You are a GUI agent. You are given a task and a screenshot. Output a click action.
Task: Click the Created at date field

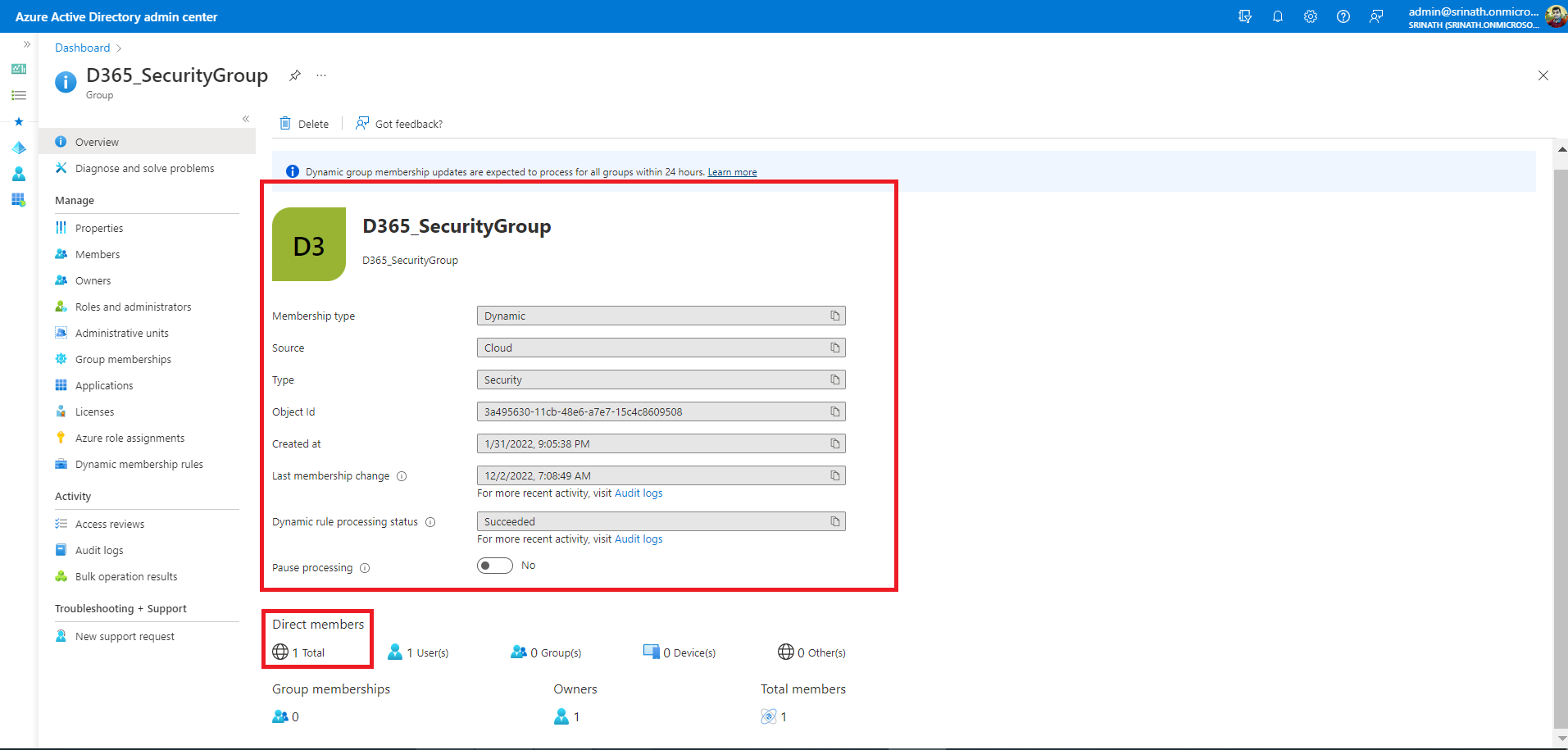coord(652,443)
